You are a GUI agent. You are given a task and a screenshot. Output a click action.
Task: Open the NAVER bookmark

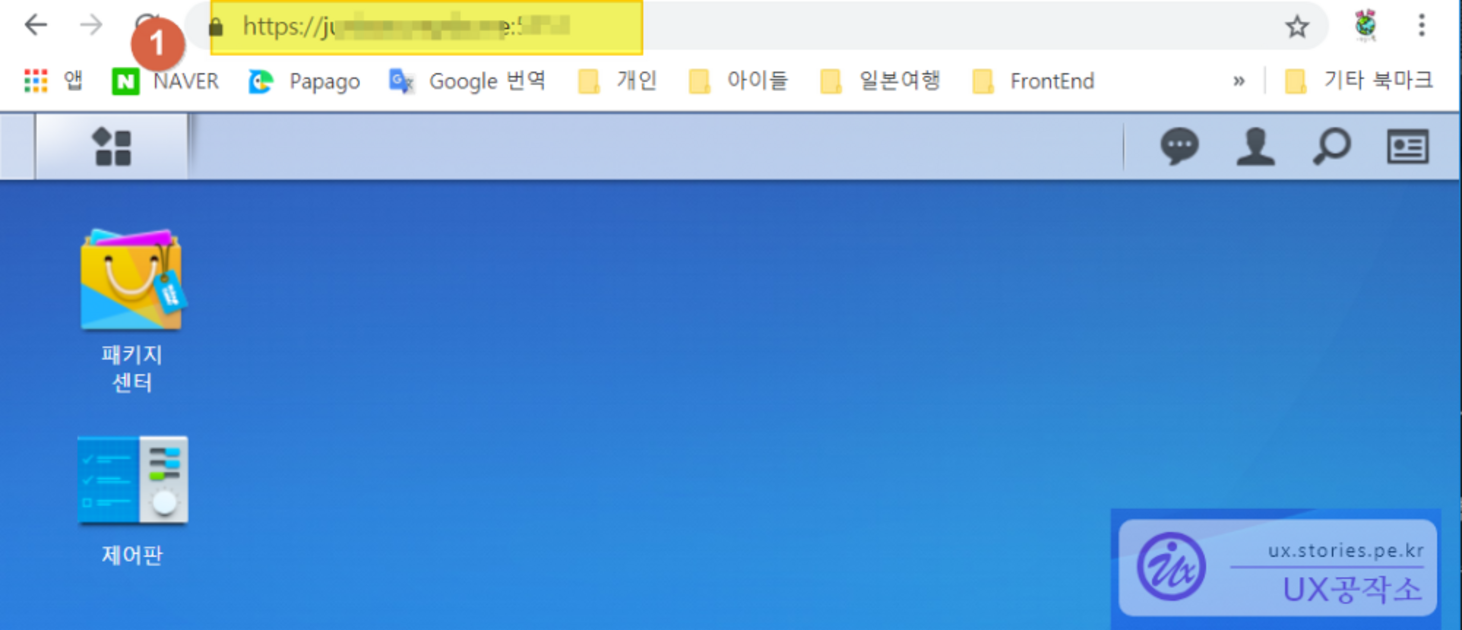[x=165, y=81]
